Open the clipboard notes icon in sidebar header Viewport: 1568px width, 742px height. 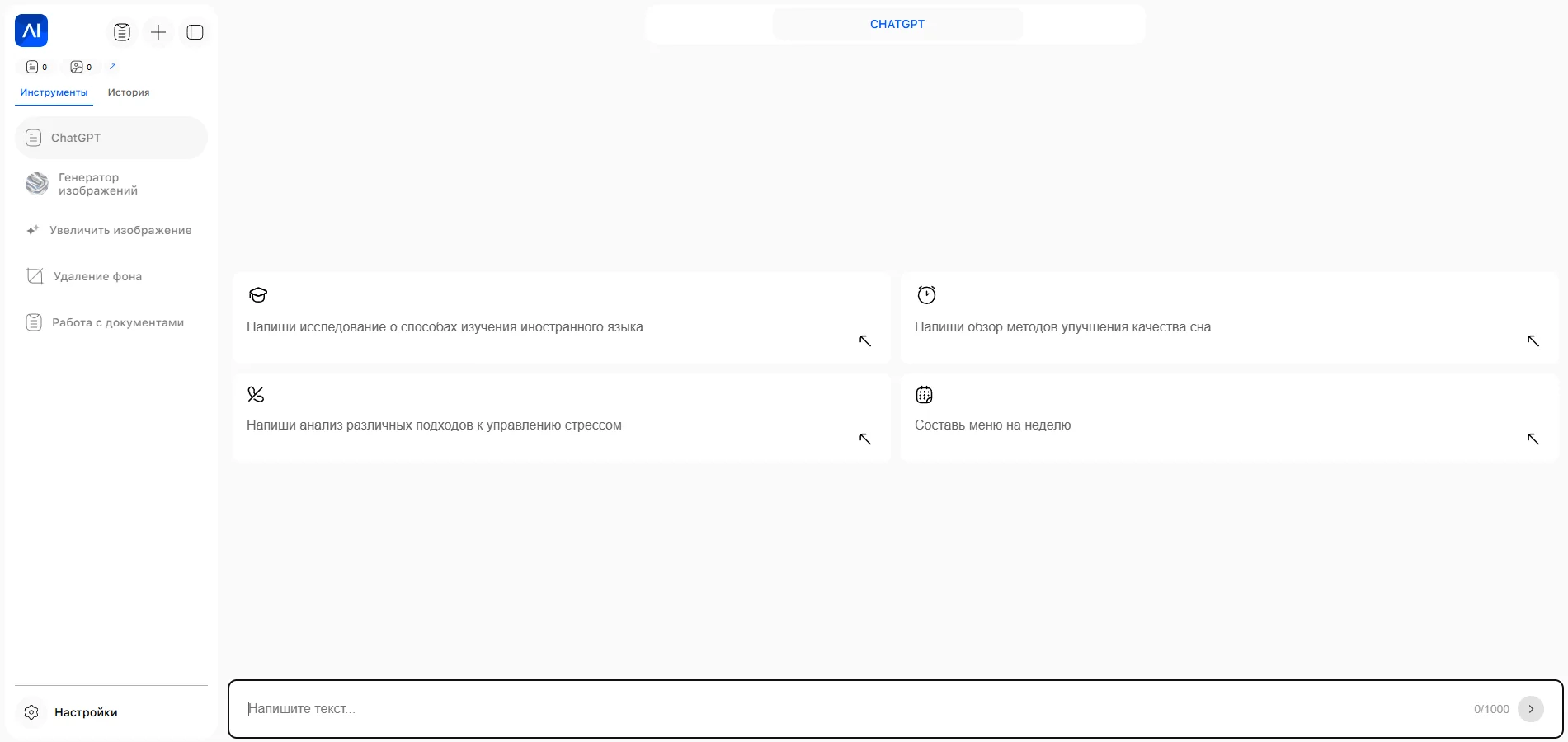pyautogui.click(x=122, y=32)
